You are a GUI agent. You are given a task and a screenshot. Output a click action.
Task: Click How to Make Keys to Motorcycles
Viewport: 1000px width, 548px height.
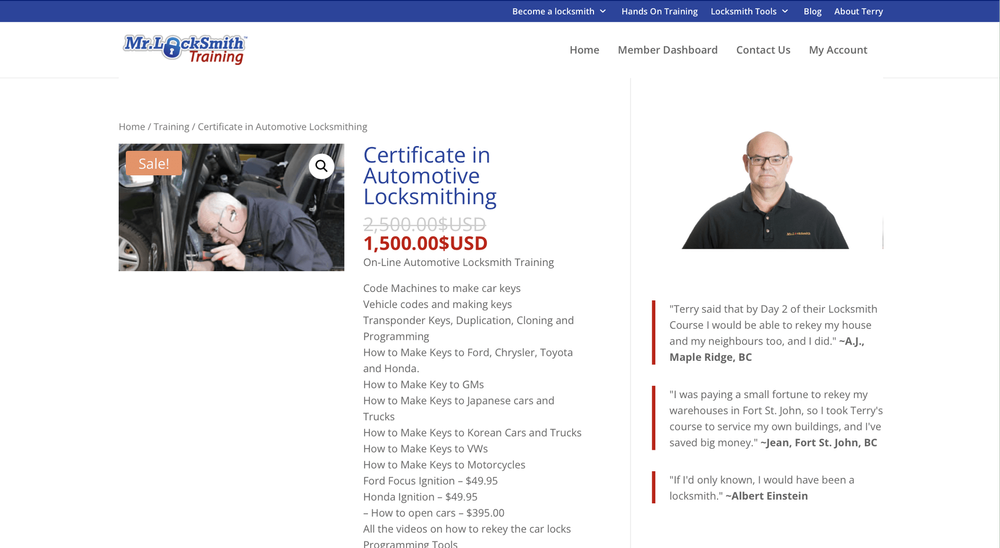pyautogui.click(x=445, y=464)
